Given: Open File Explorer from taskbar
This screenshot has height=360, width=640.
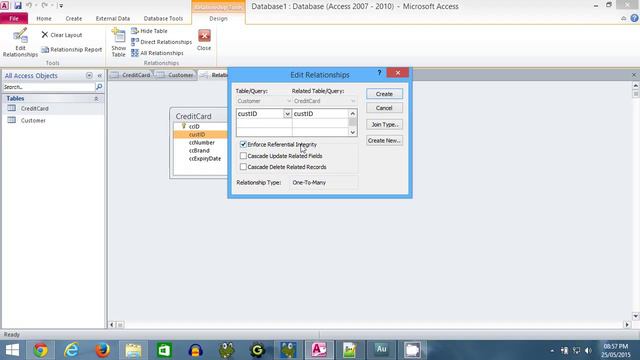Looking at the screenshot, I should click(x=133, y=350).
